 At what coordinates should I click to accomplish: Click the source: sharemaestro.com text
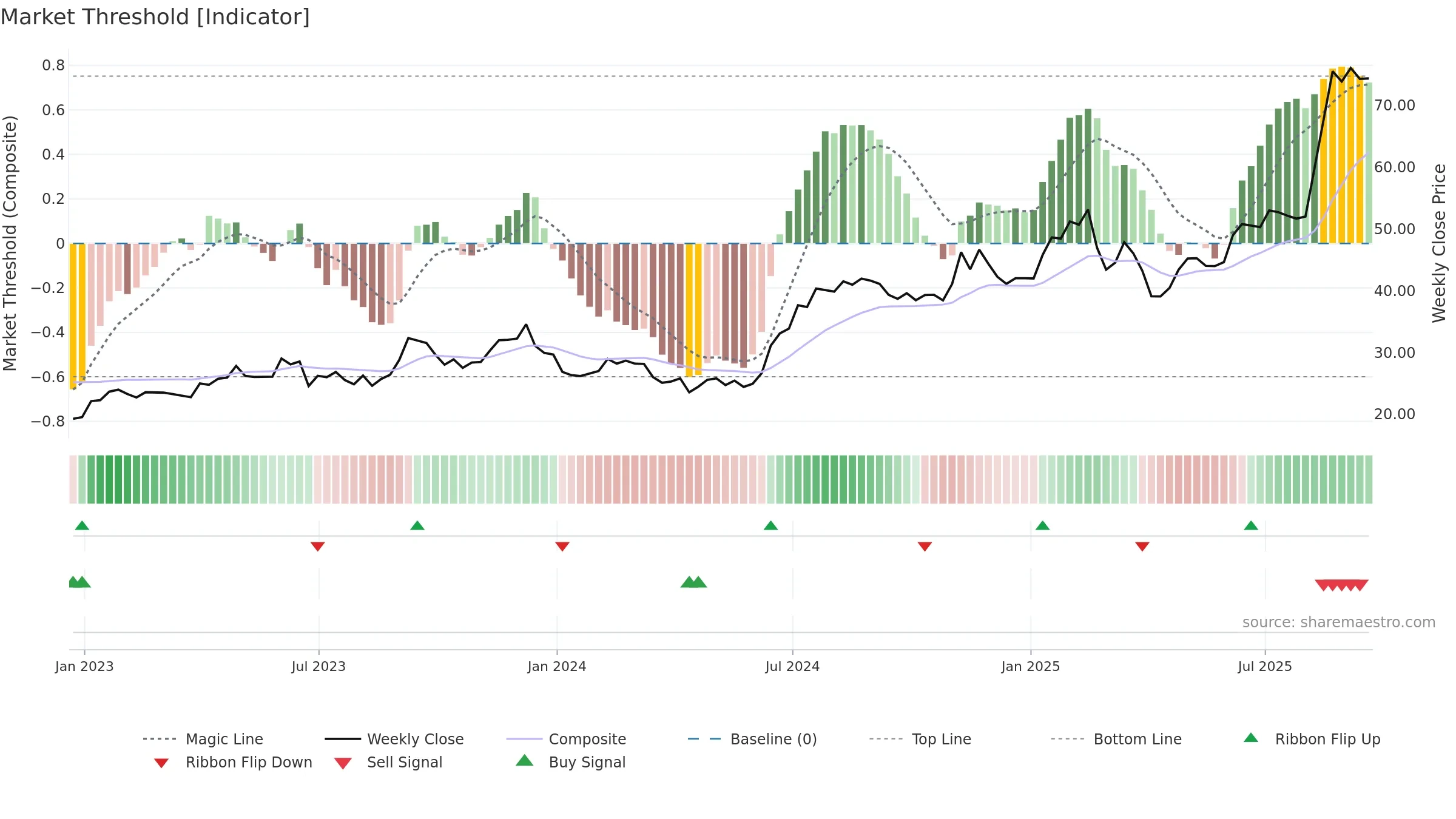1339,622
